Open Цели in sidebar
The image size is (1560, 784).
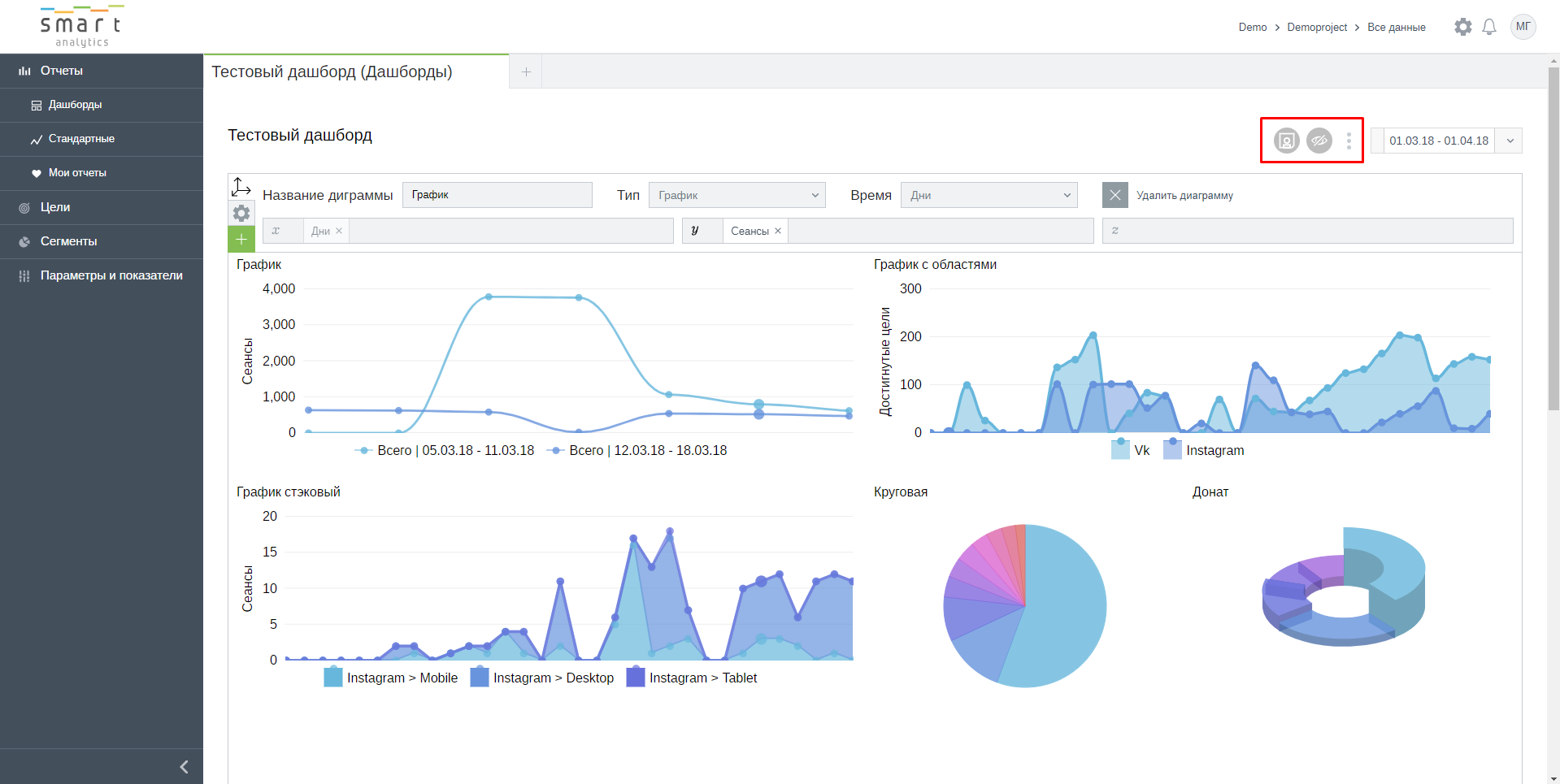pos(102,207)
